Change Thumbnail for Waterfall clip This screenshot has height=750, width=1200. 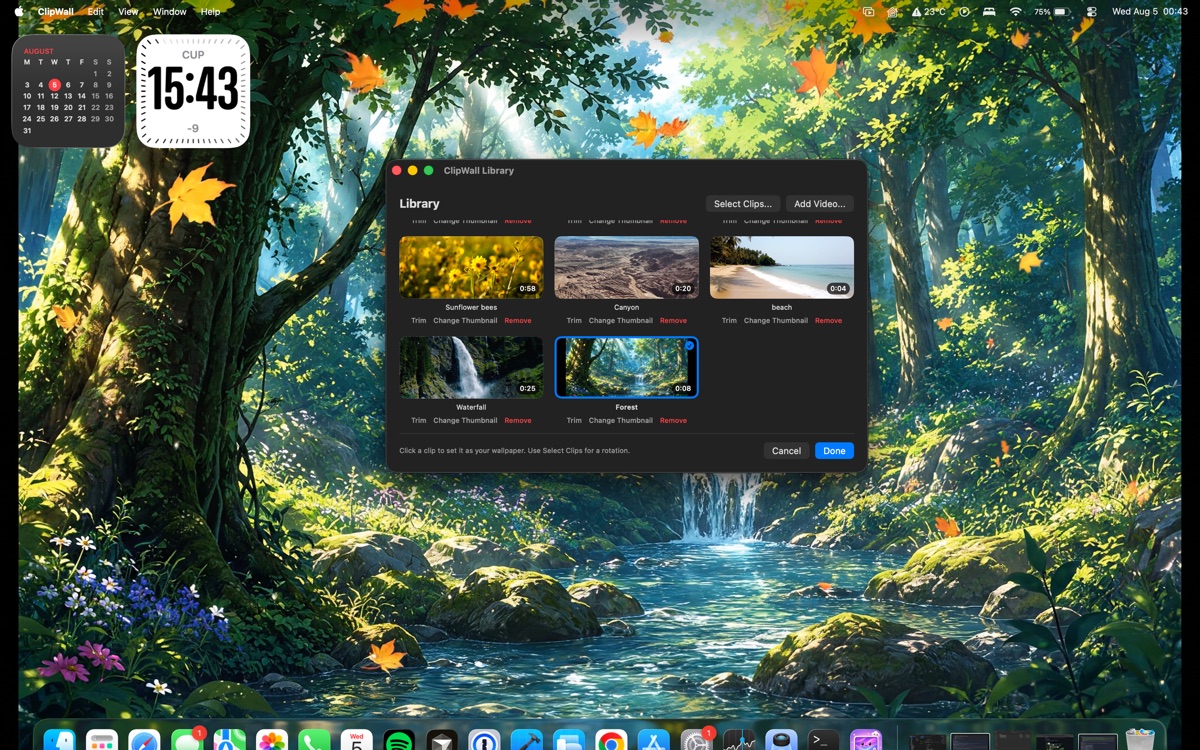pos(465,421)
